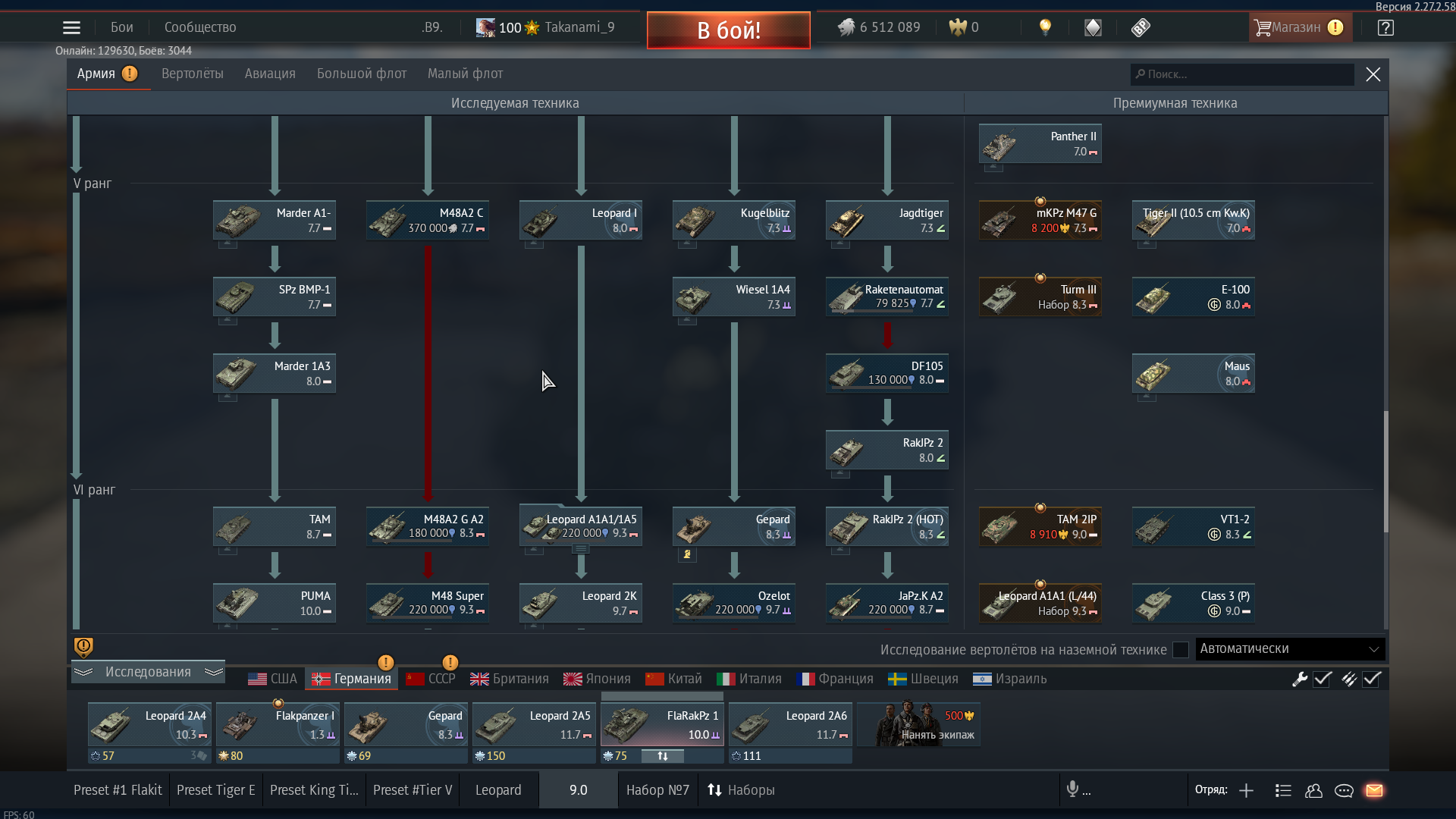Click the Golden Eagles balance icon
This screenshot has height=819, width=1456.
958,27
